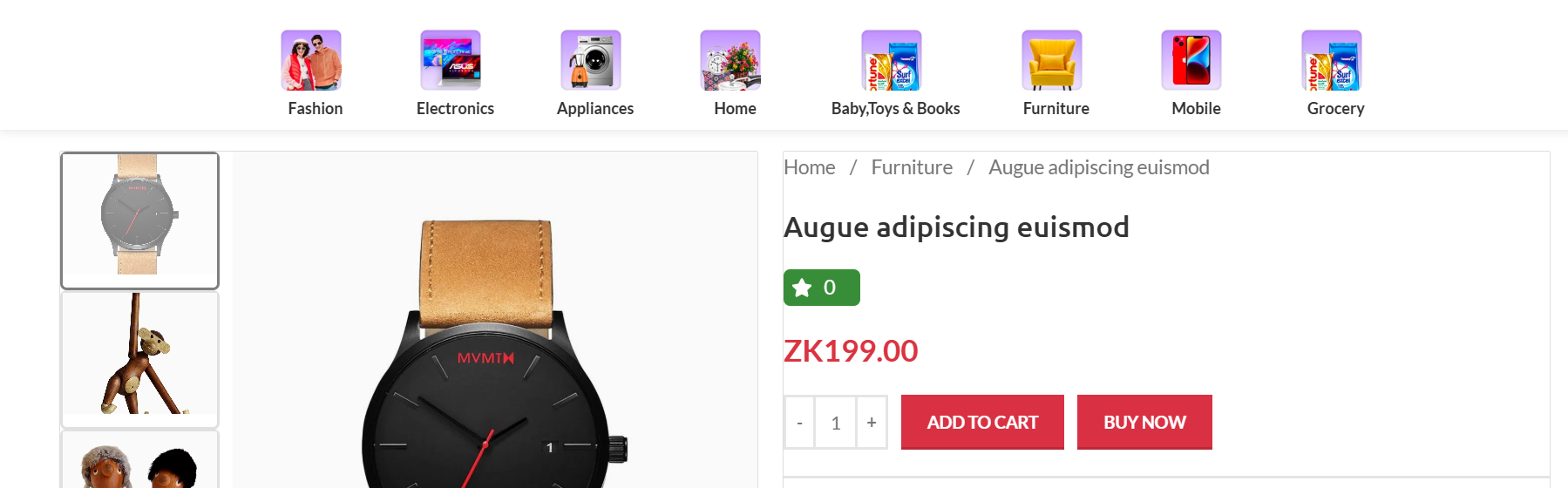This screenshot has width=1568, height=488.
Task: Open the Electronics category icon
Action: pyautogui.click(x=451, y=60)
